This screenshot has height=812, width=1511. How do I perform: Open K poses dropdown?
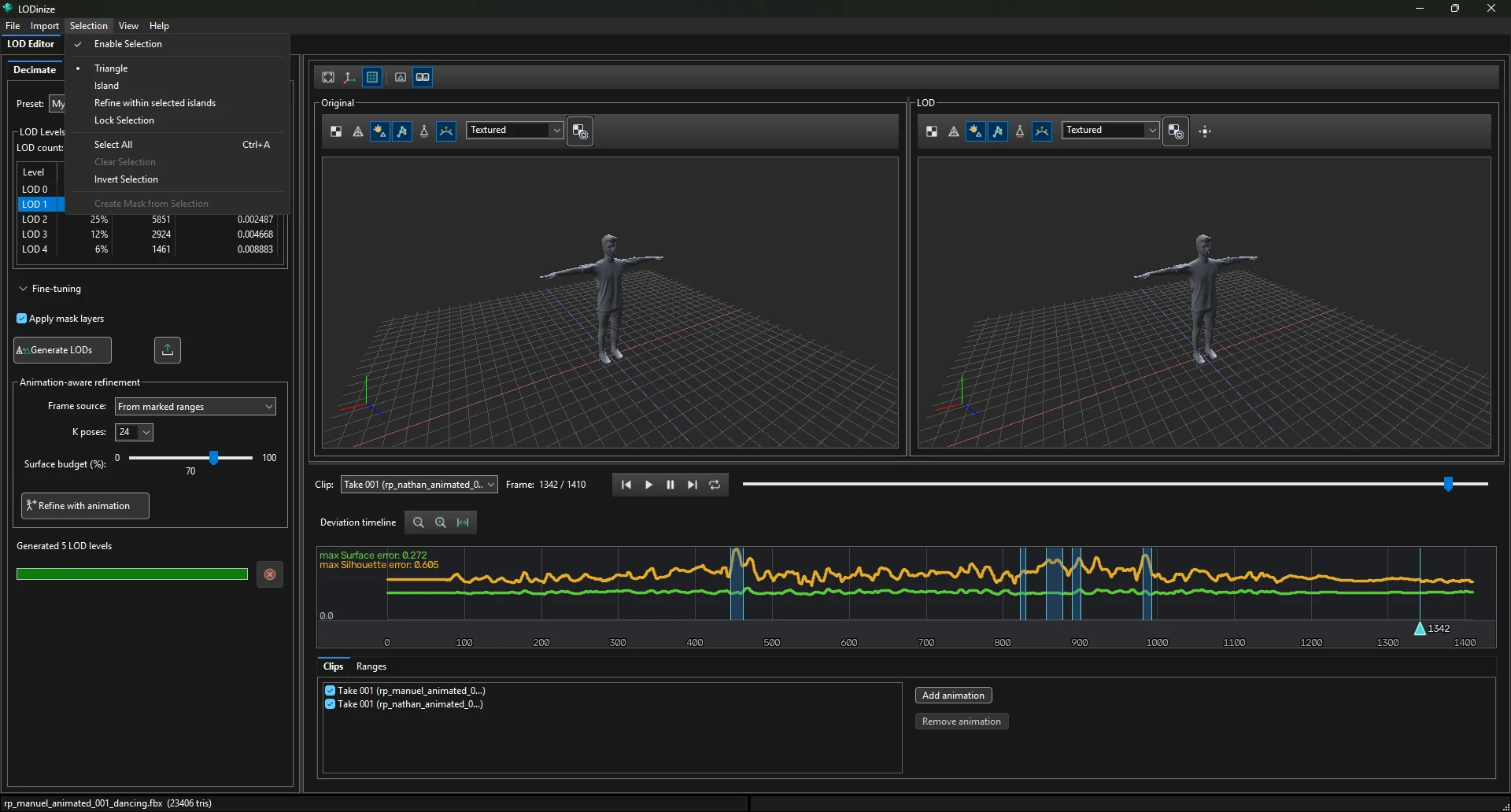[x=135, y=432]
